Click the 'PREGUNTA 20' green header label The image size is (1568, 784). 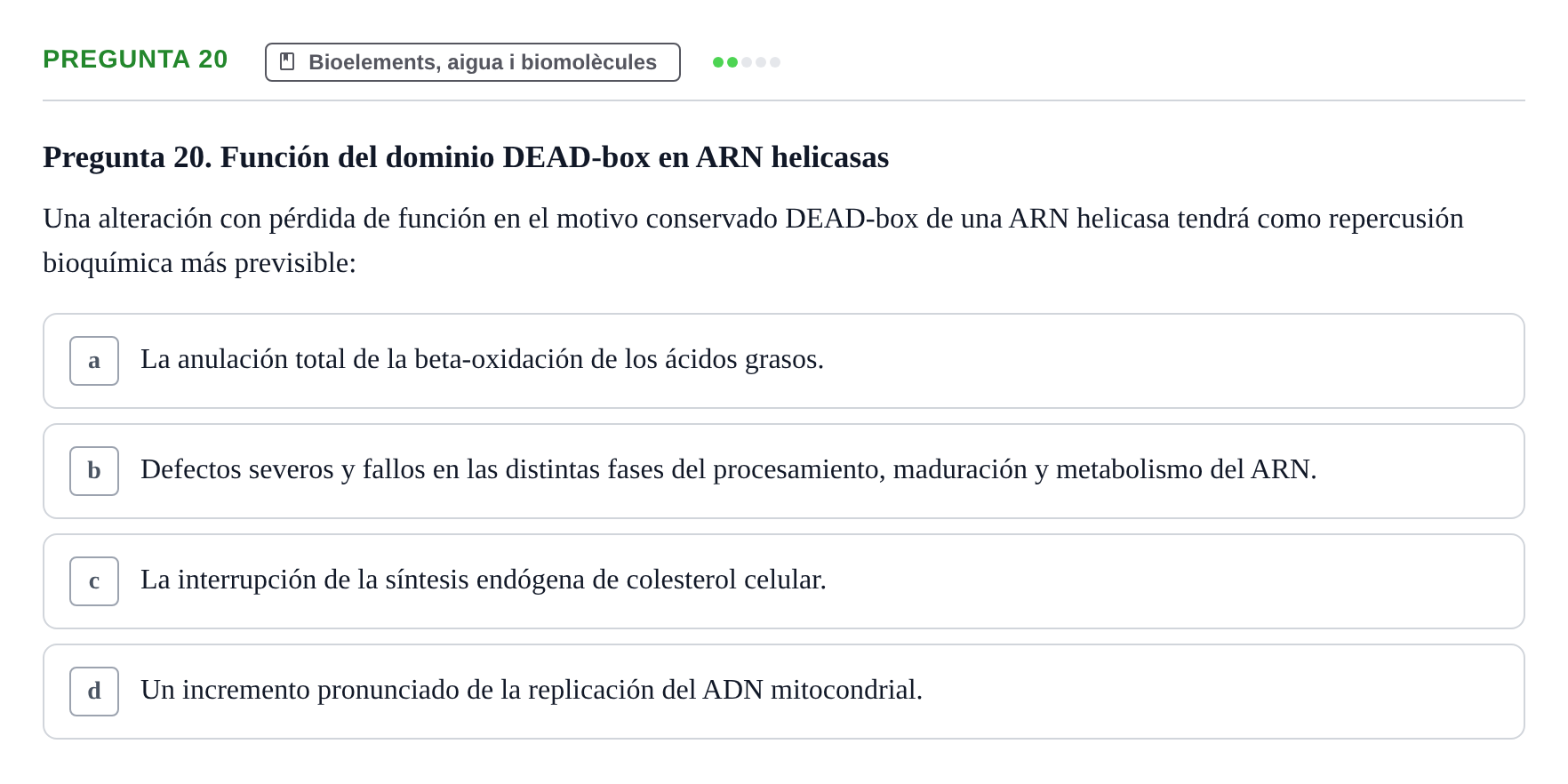point(135,59)
